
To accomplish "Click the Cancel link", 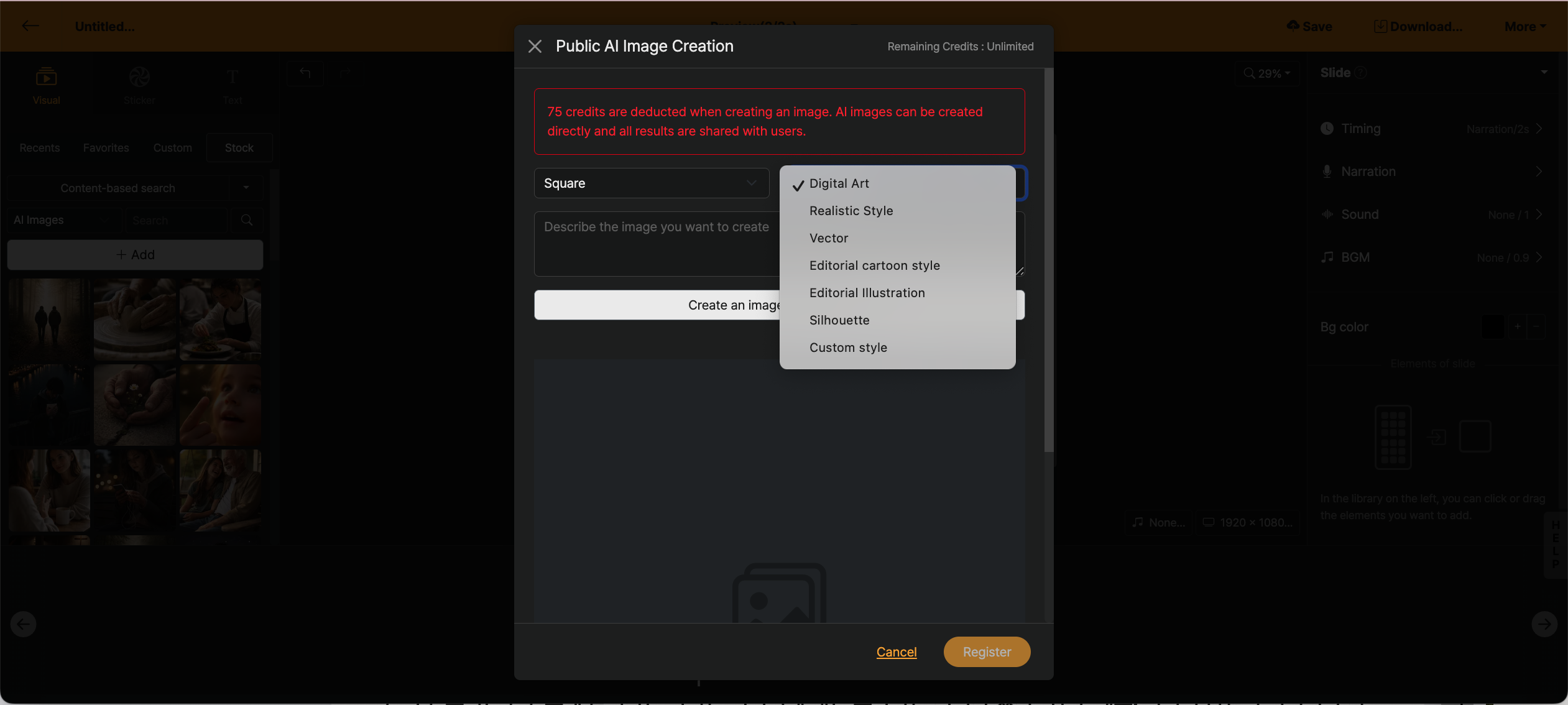I will (897, 652).
